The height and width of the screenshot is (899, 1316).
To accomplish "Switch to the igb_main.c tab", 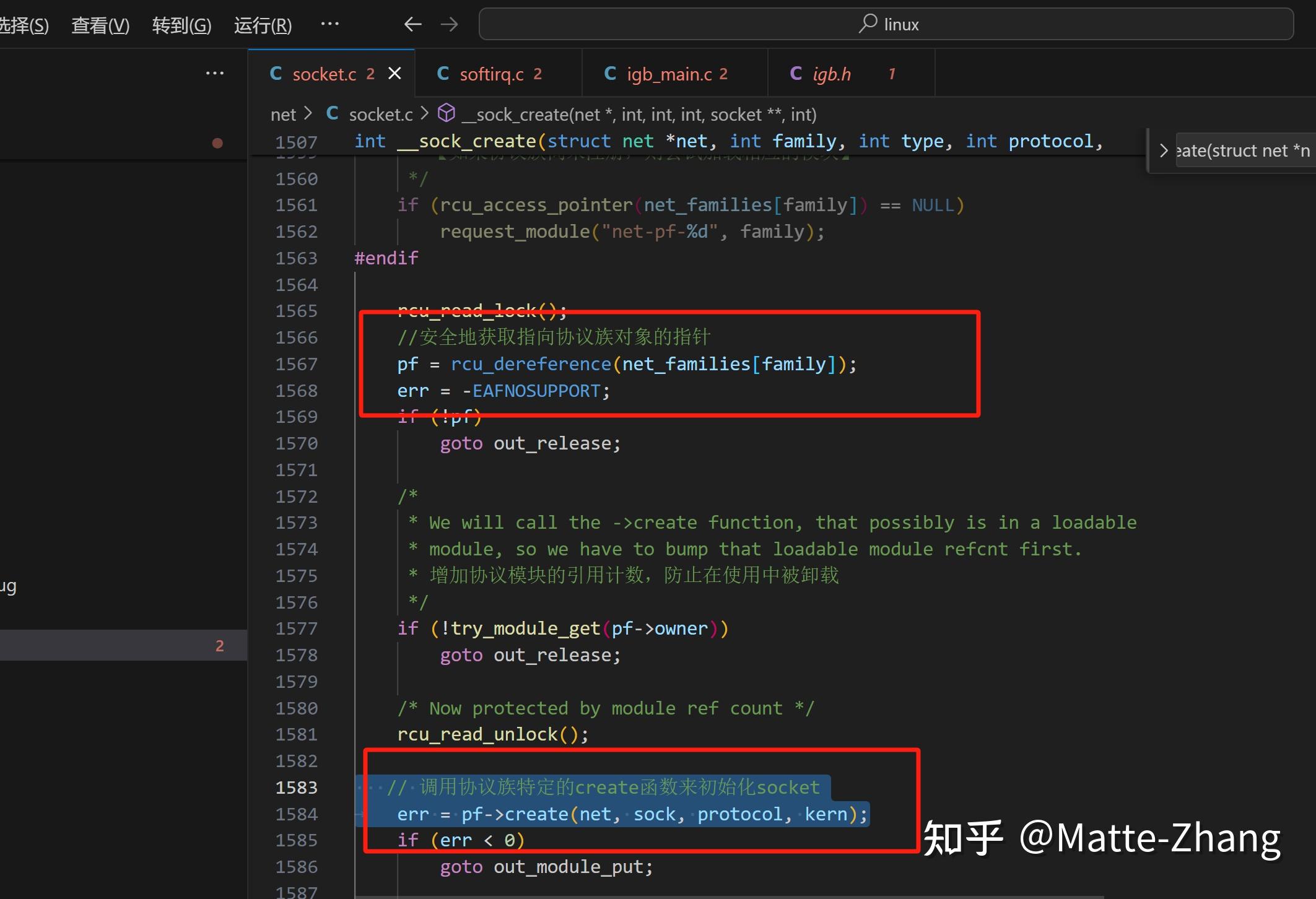I will click(x=669, y=74).
